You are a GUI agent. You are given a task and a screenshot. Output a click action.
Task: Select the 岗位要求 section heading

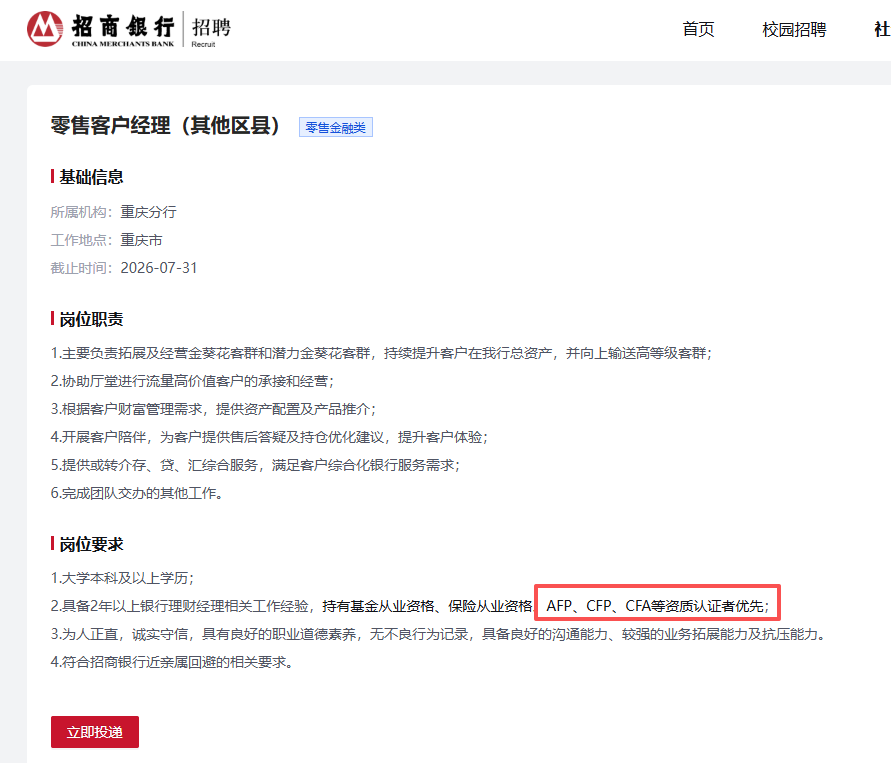pyautogui.click(x=91, y=544)
